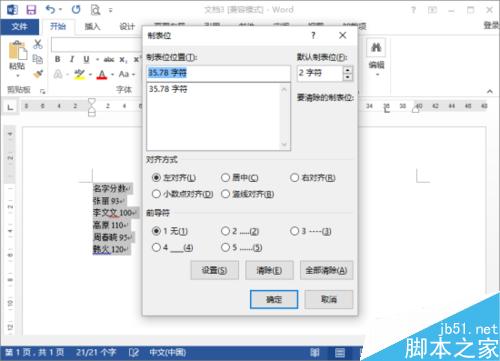Click the tab selector L icon on ruler
The width and height of the screenshot is (500, 361).
[x=11, y=107]
